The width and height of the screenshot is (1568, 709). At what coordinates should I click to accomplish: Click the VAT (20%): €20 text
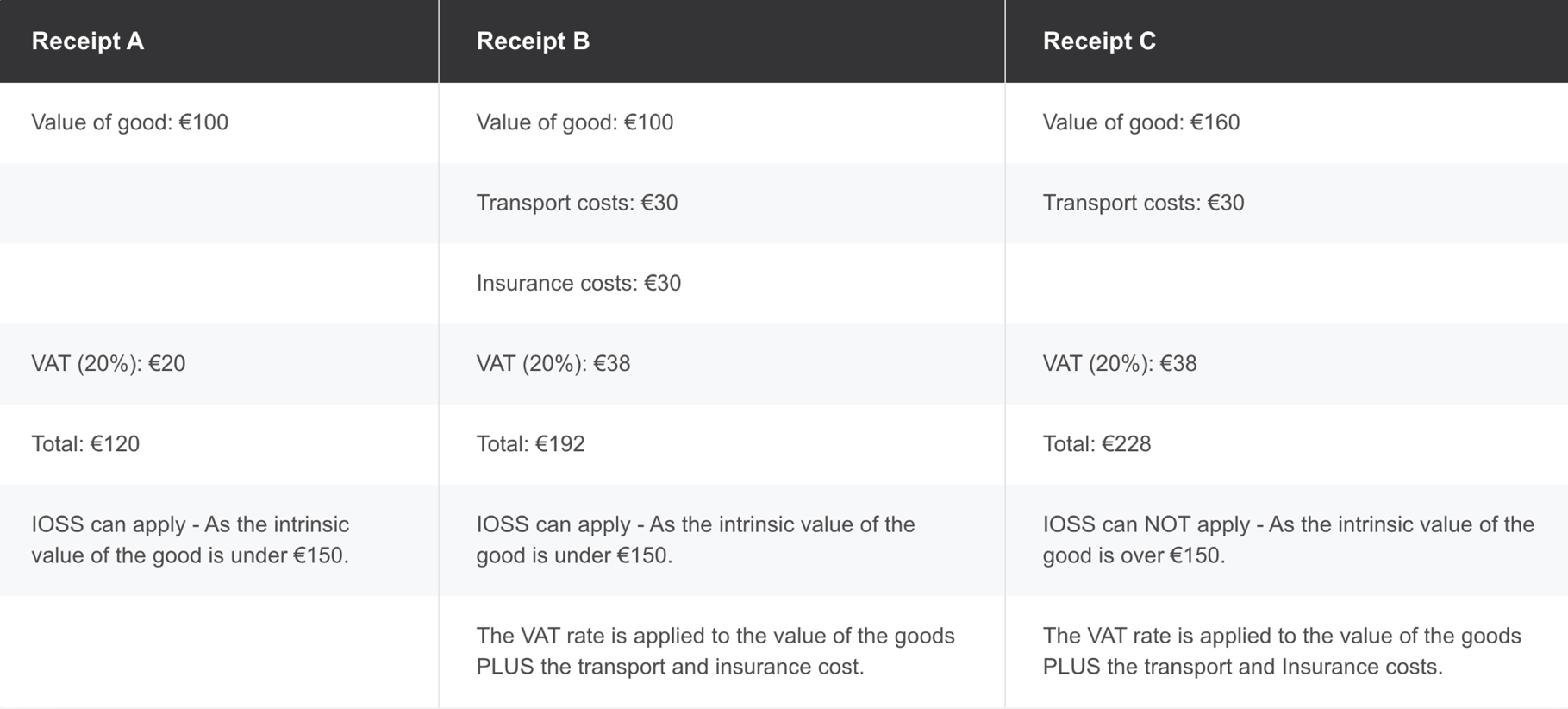point(108,363)
